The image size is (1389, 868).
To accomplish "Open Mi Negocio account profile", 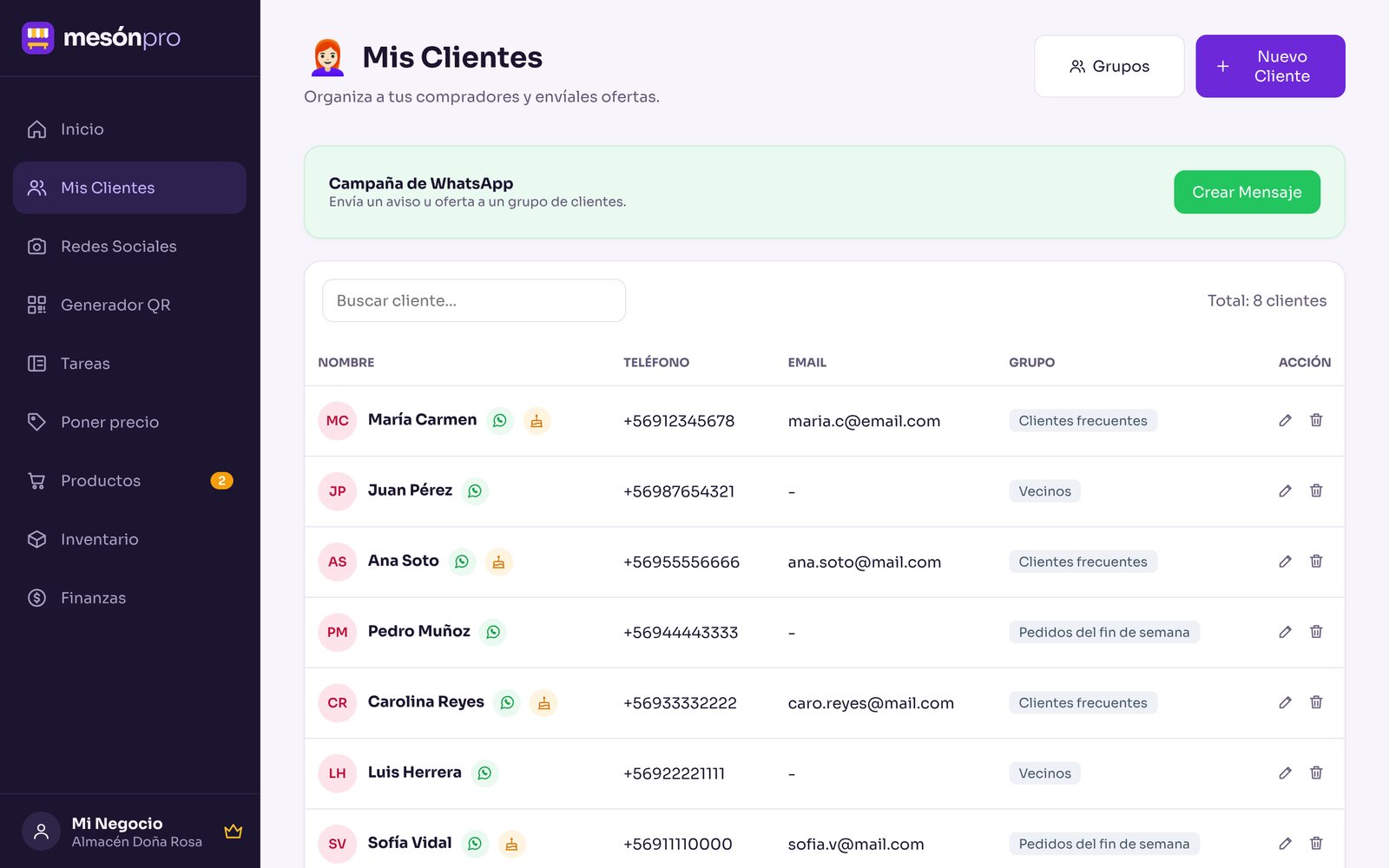I will click(x=130, y=832).
